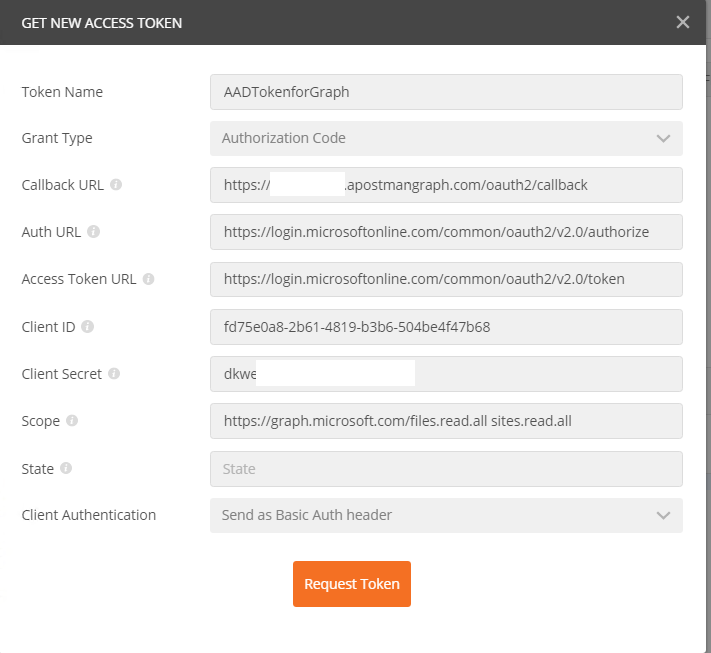Click Access Token URL info icon
711x653 pixels.
click(148, 279)
